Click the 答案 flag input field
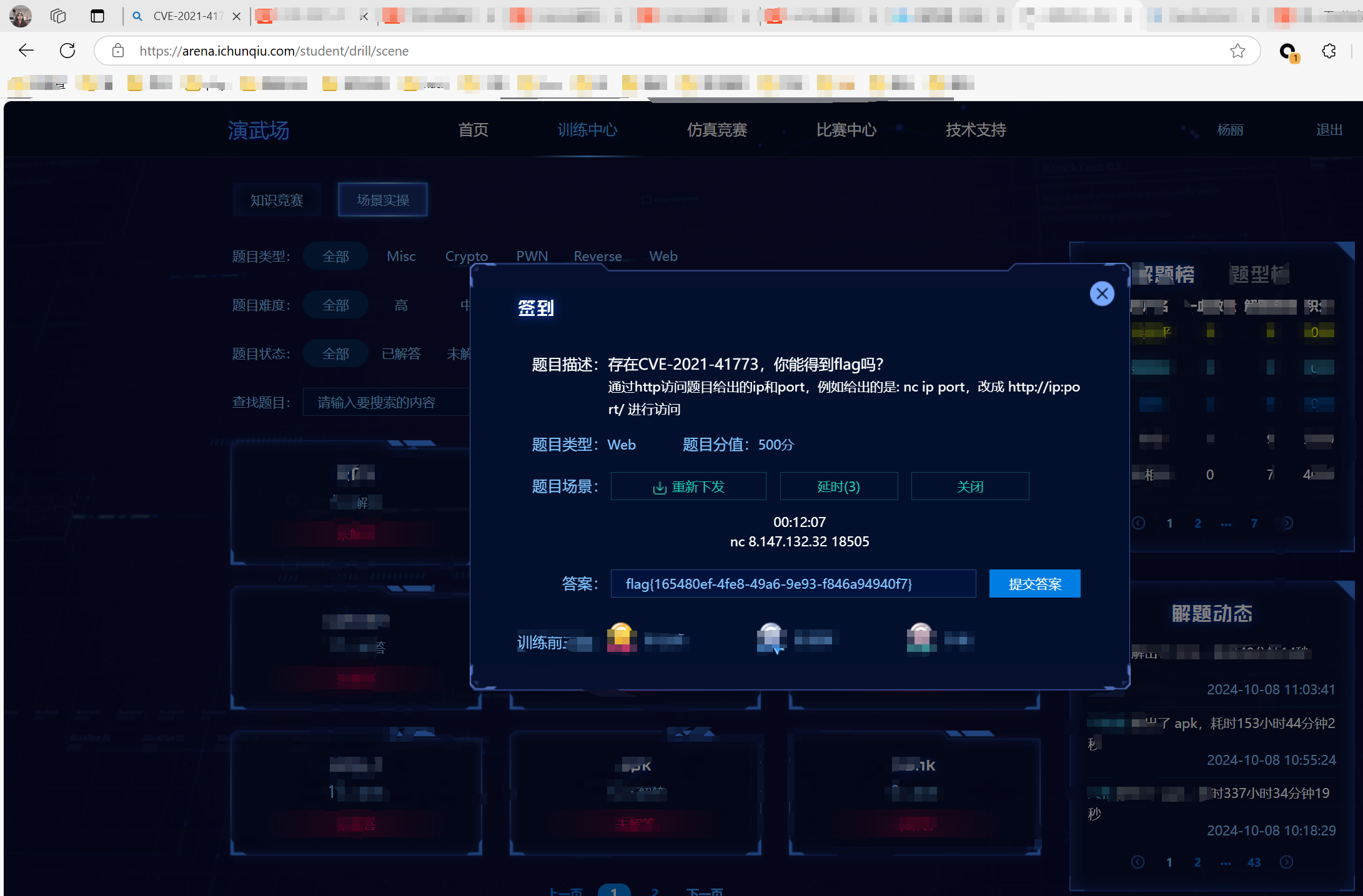1363x896 pixels. click(x=793, y=584)
